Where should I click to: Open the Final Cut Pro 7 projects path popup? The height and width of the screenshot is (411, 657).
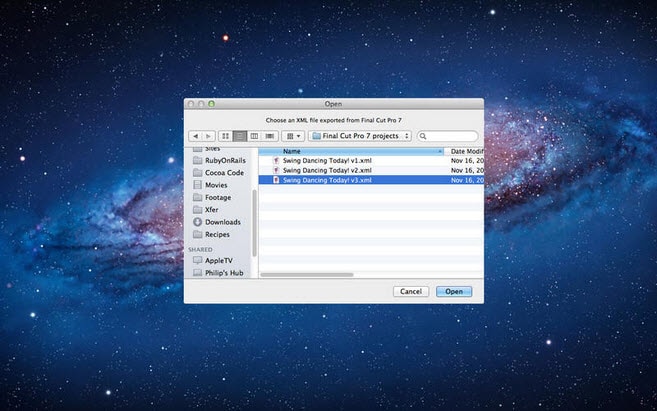pos(360,136)
